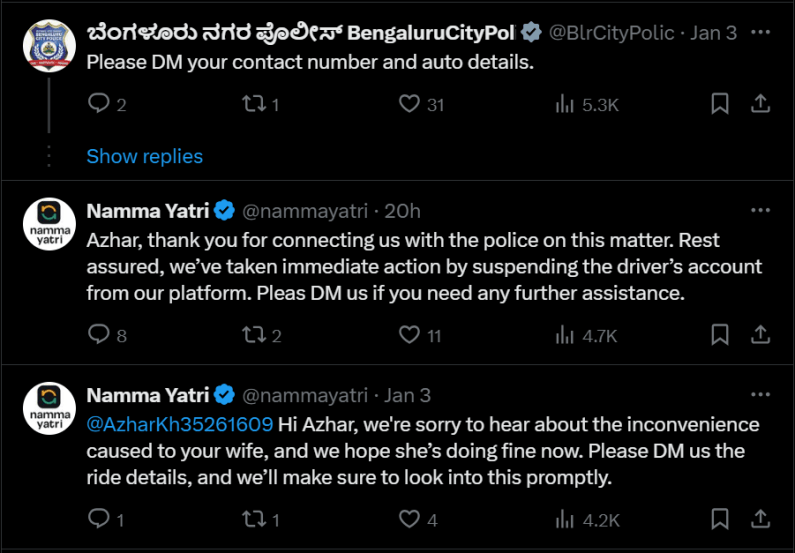
Task: Expand thread with Show replies
Action: (144, 156)
